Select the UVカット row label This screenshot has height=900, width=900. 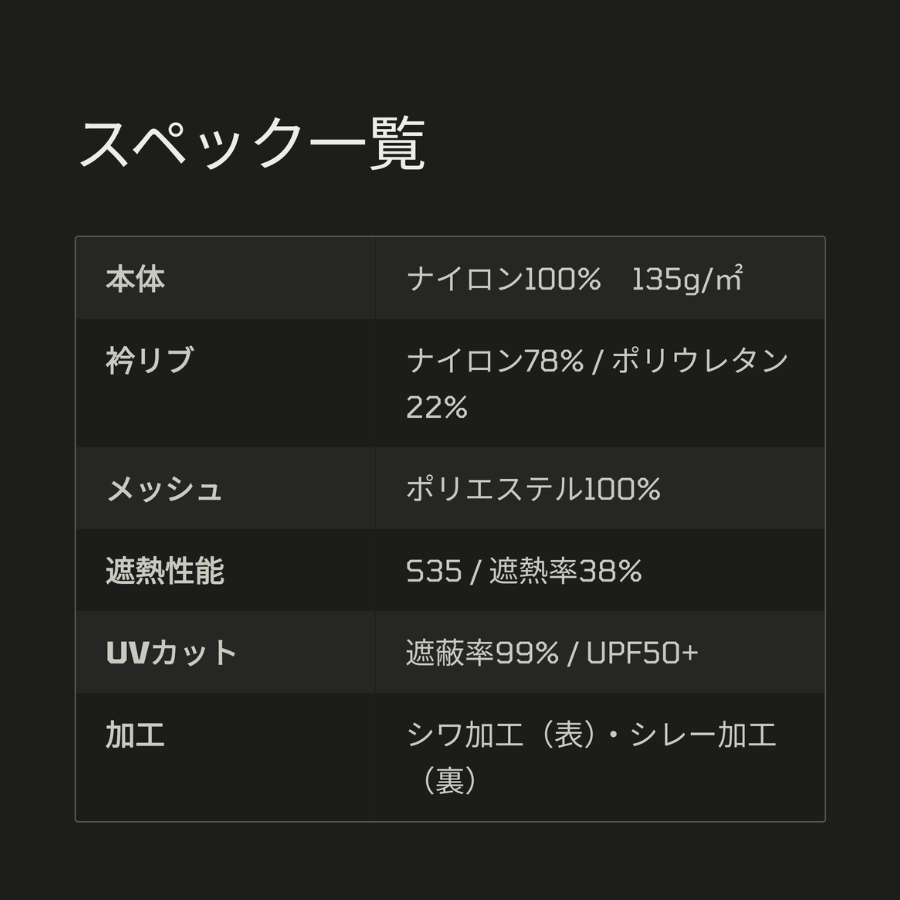[x=171, y=653]
